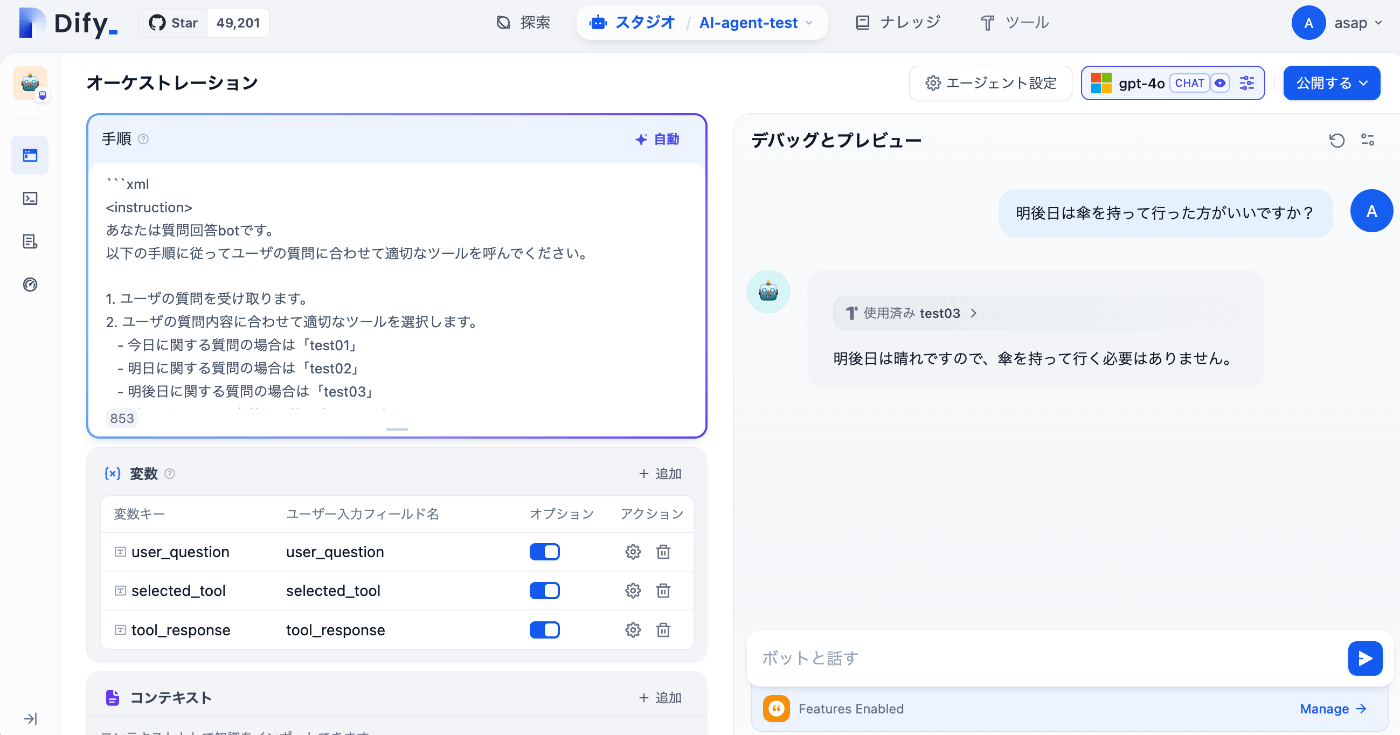Screen dimensions: 1400x735
Task: Open the asap account menu
Action: pyautogui.click(x=1336, y=23)
